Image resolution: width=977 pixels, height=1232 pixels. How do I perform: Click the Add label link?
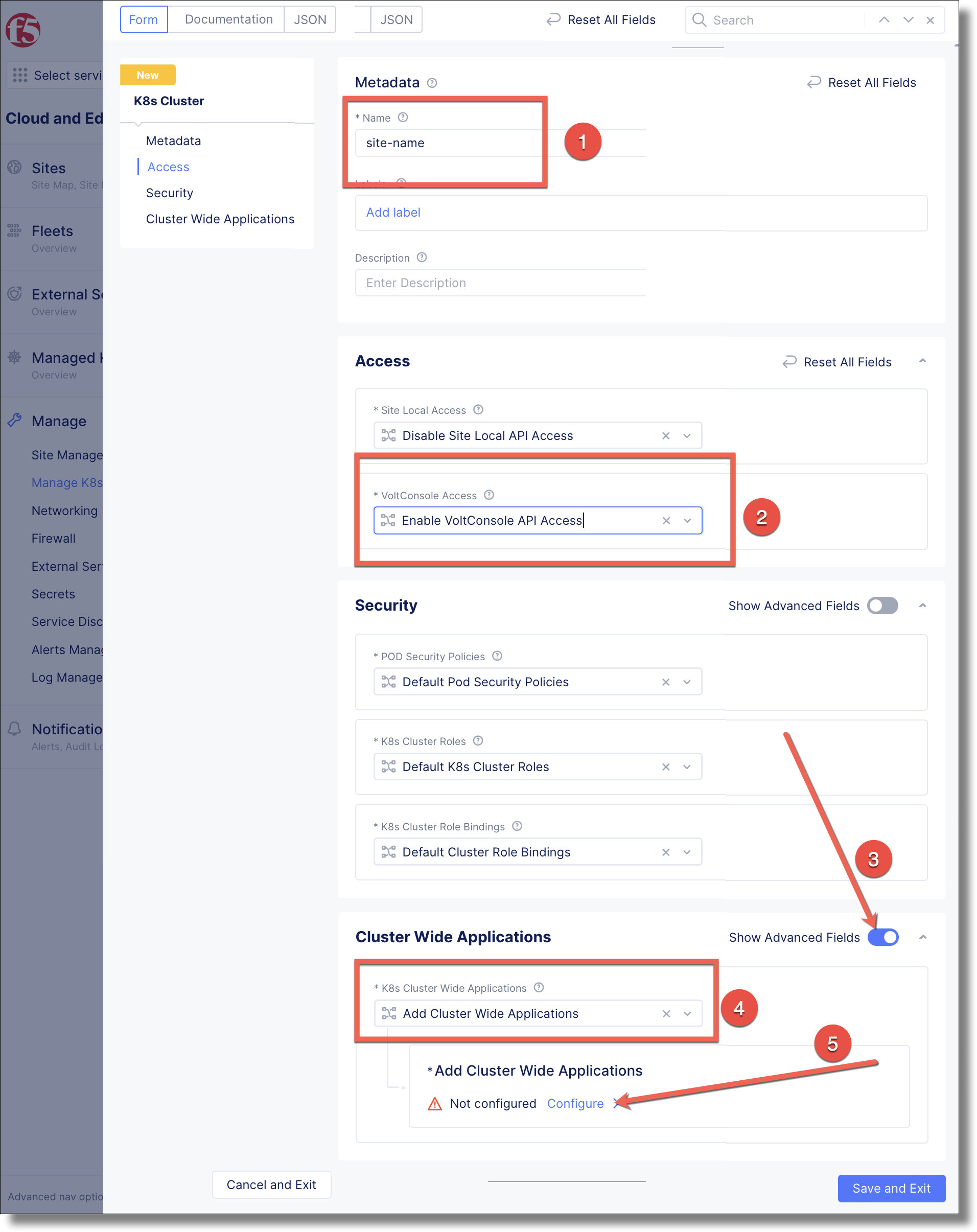[x=393, y=213]
